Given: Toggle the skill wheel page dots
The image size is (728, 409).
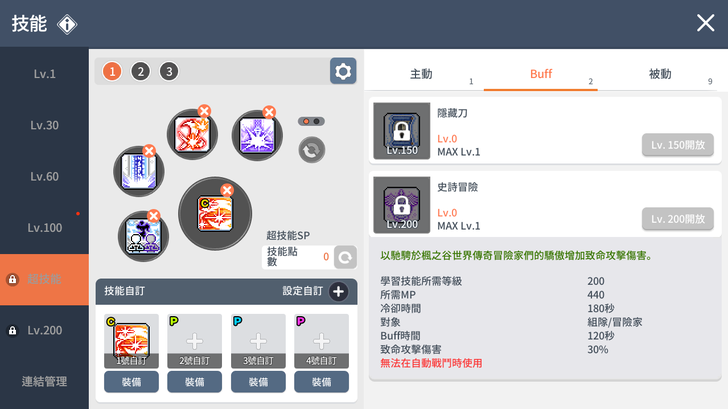Looking at the screenshot, I should tap(311, 121).
